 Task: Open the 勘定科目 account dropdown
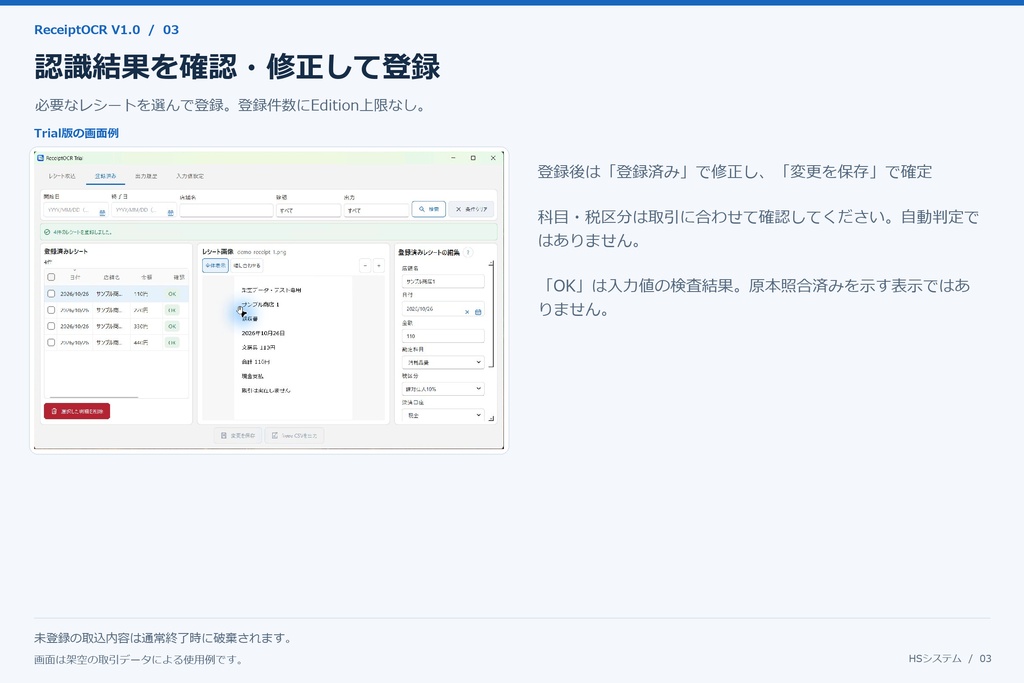point(443,362)
